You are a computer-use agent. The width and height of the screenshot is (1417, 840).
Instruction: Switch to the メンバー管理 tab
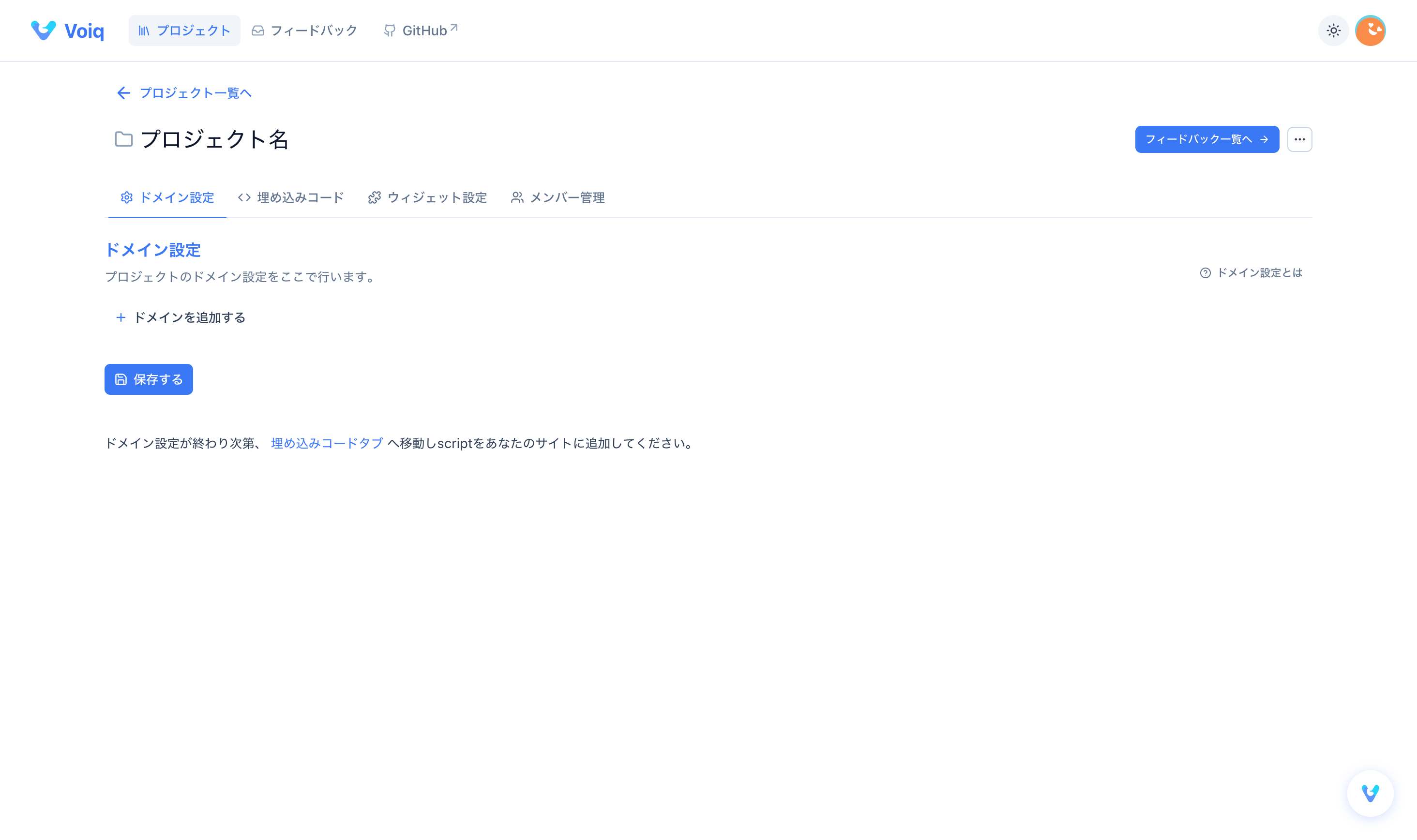[558, 197]
